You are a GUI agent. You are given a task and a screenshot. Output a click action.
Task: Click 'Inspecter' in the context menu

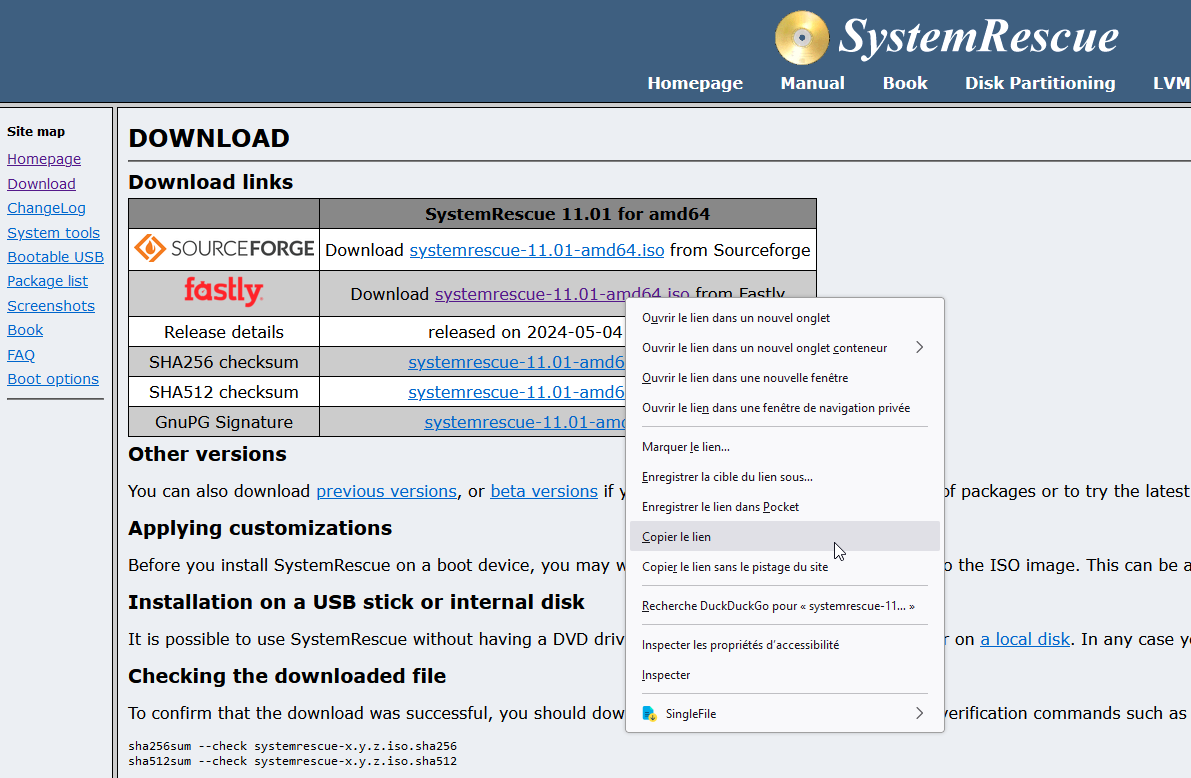coord(785,675)
